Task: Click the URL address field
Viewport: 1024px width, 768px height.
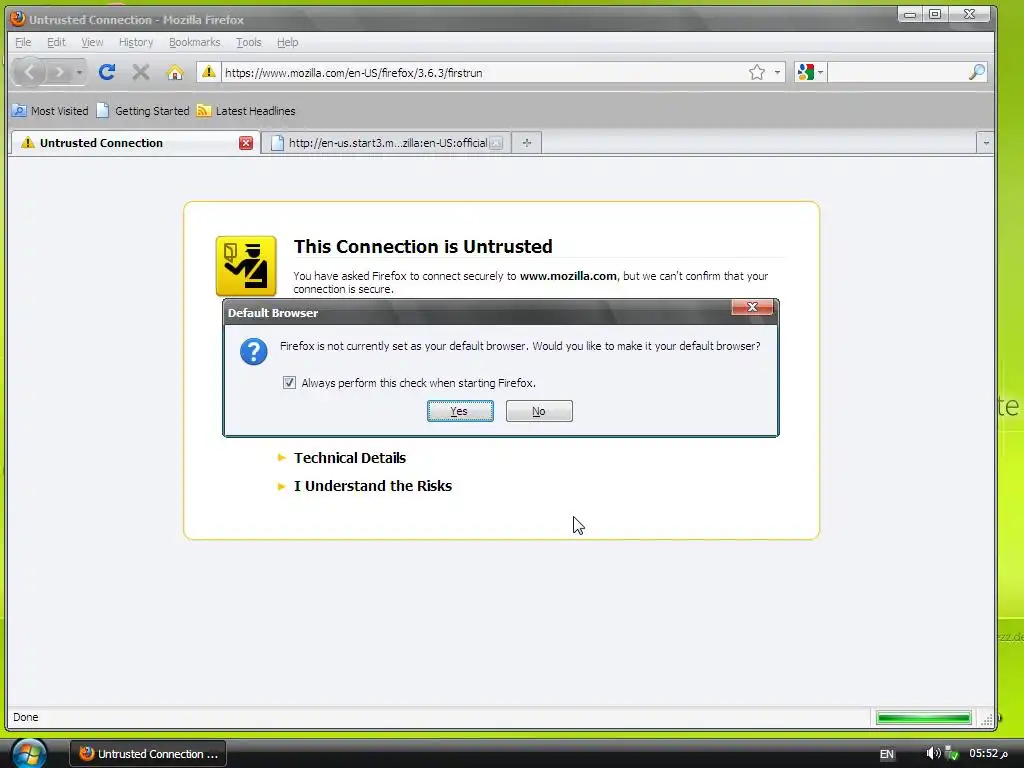Action: click(x=482, y=72)
